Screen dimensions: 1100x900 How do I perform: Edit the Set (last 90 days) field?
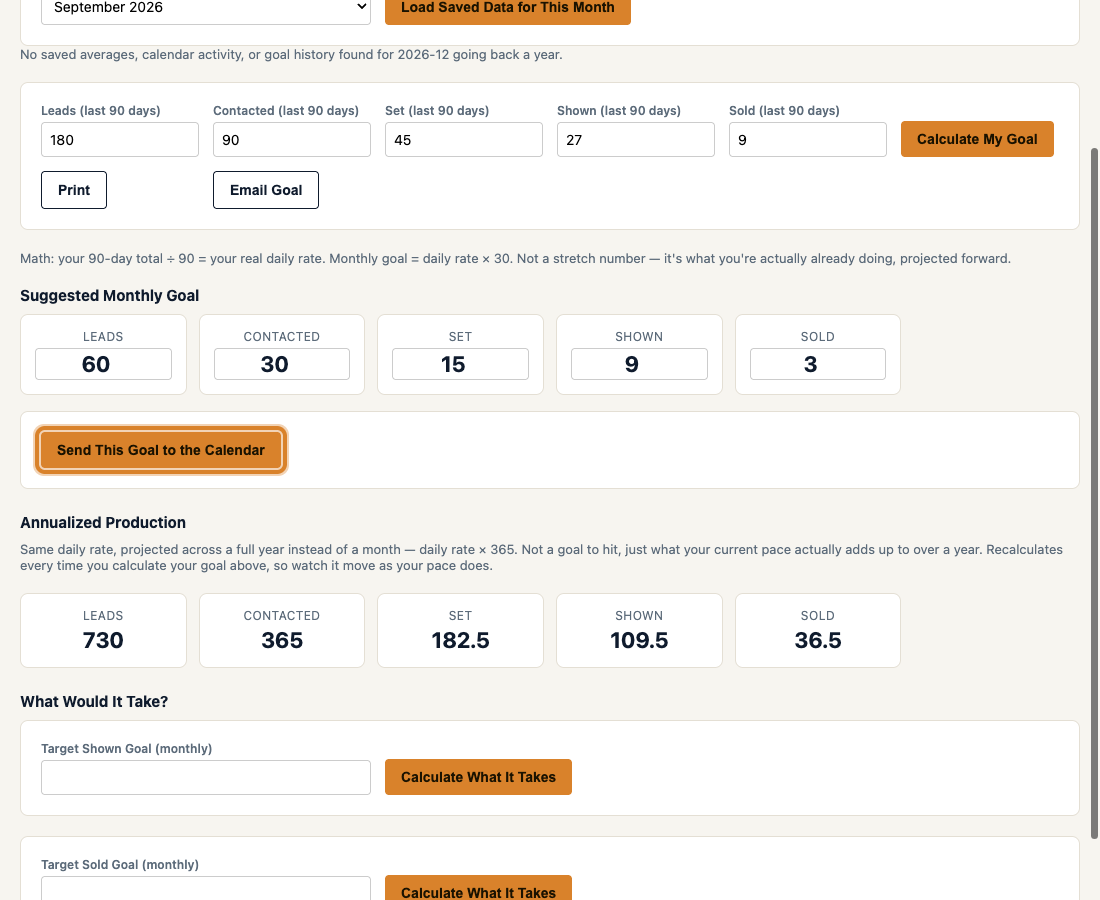pyautogui.click(x=464, y=140)
